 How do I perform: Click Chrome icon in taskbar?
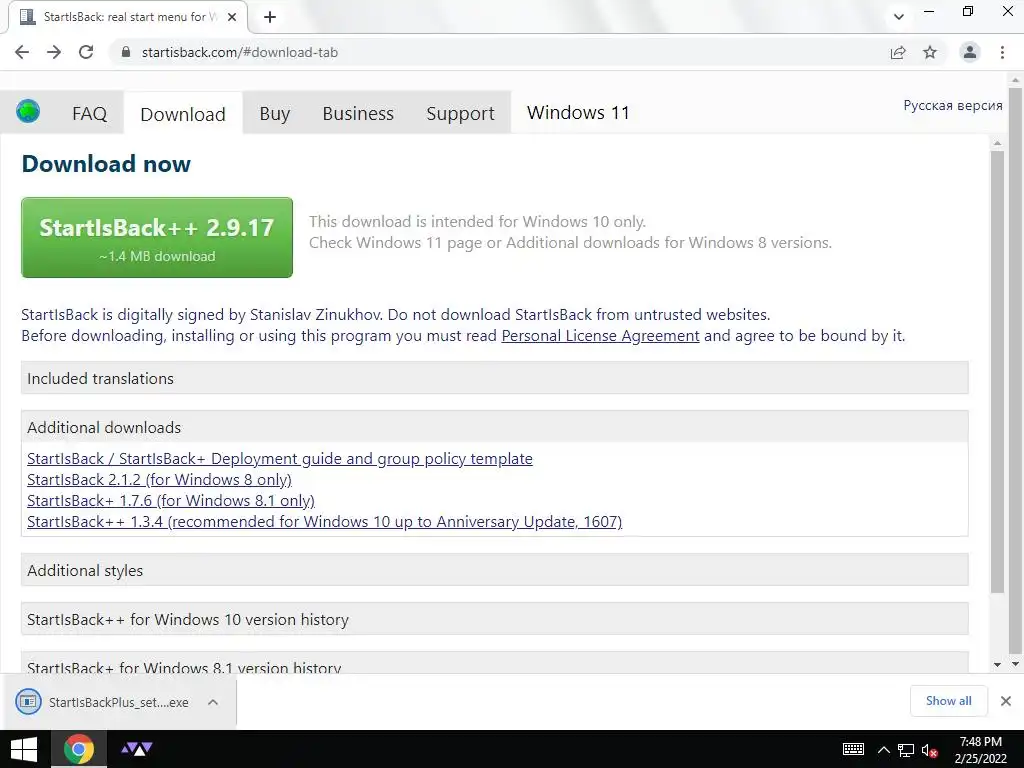78,749
